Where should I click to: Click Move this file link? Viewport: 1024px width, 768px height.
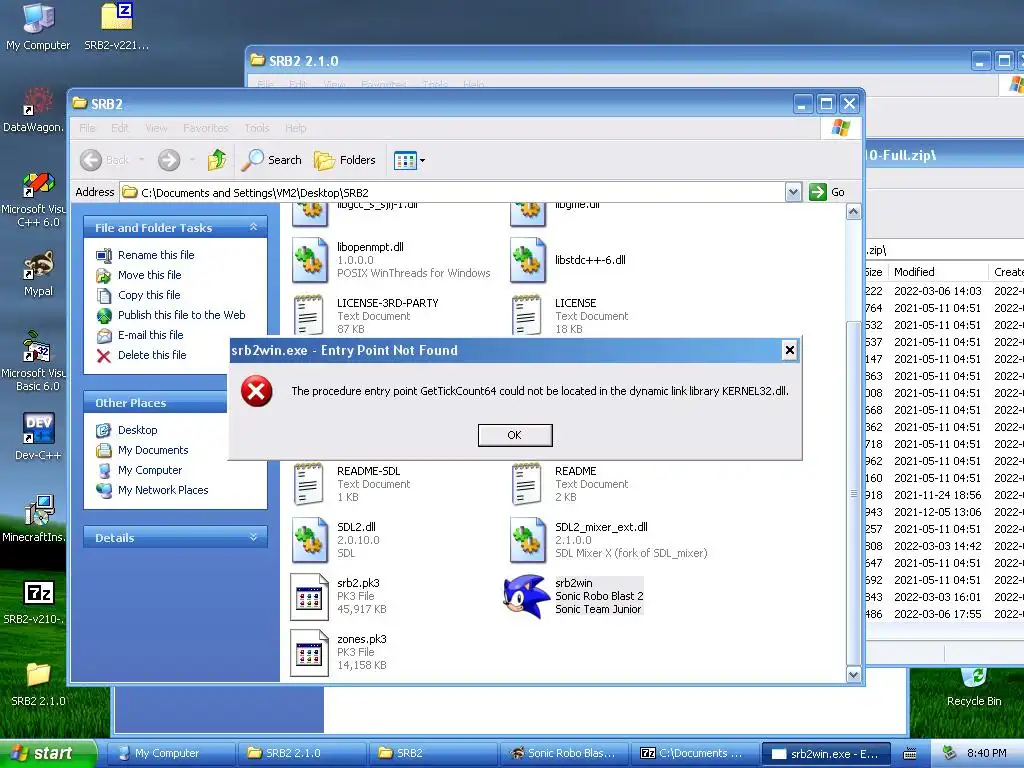[x=150, y=275]
